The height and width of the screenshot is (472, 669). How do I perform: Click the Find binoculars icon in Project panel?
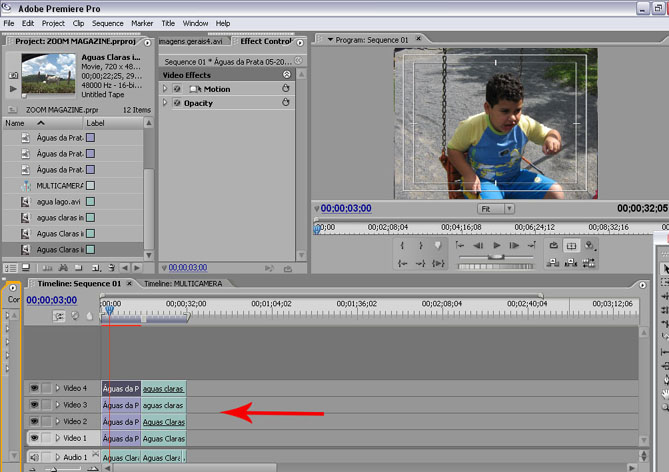coord(63,268)
